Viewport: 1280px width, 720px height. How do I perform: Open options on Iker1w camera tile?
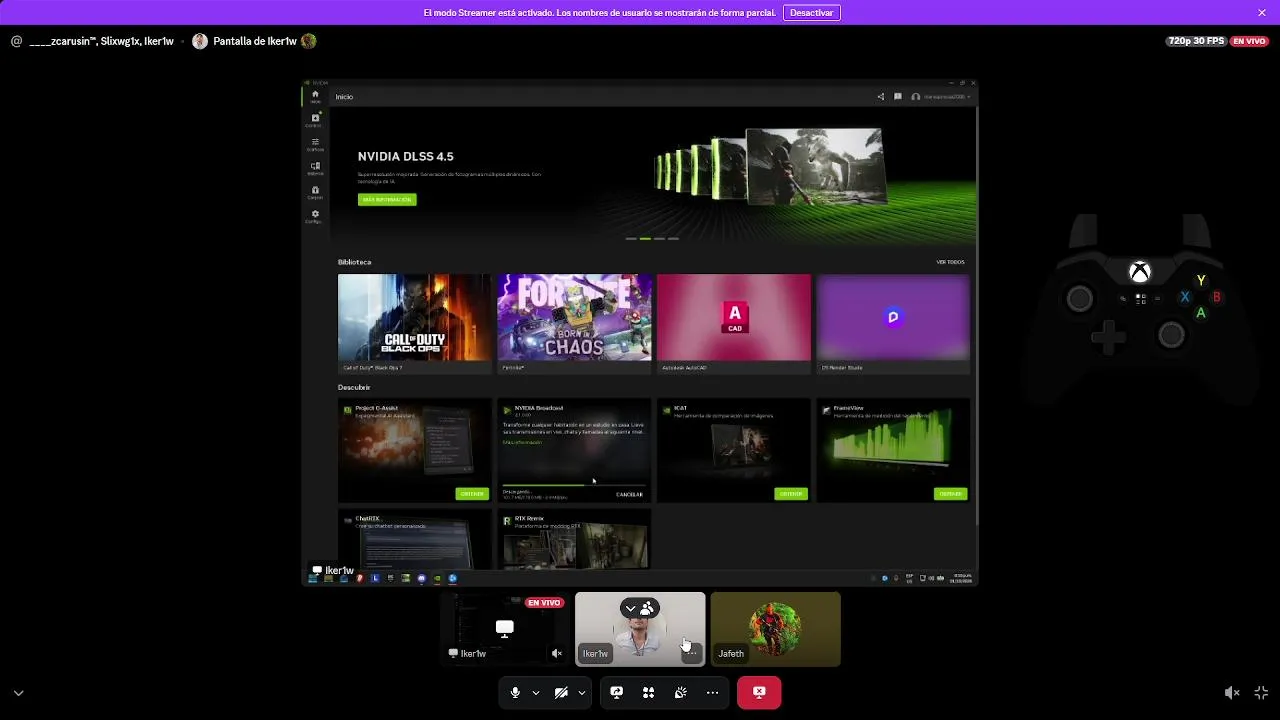pos(691,653)
